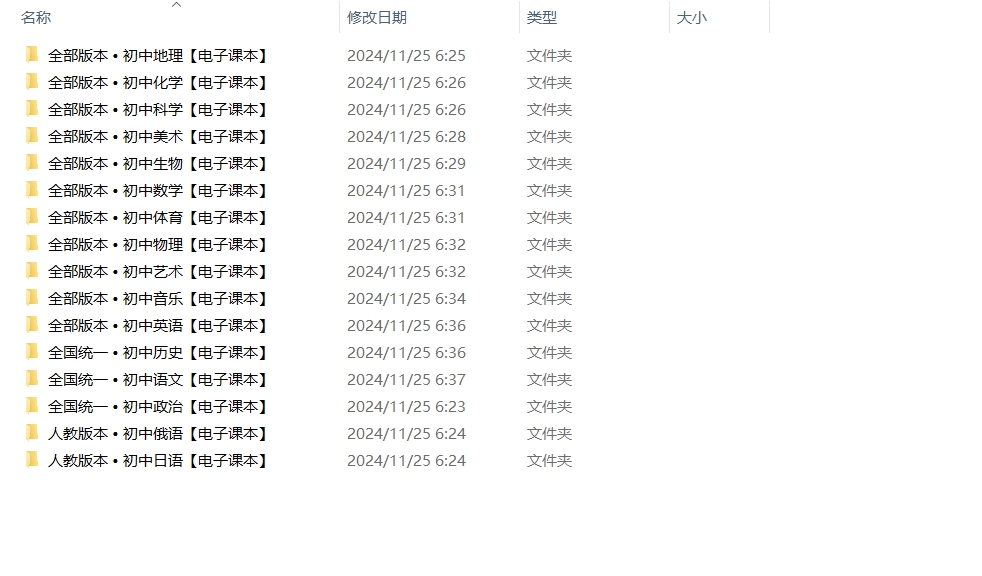Click folder icon for 初中科学 电子课本
Viewport: 982px width, 576px height.
(x=32, y=109)
